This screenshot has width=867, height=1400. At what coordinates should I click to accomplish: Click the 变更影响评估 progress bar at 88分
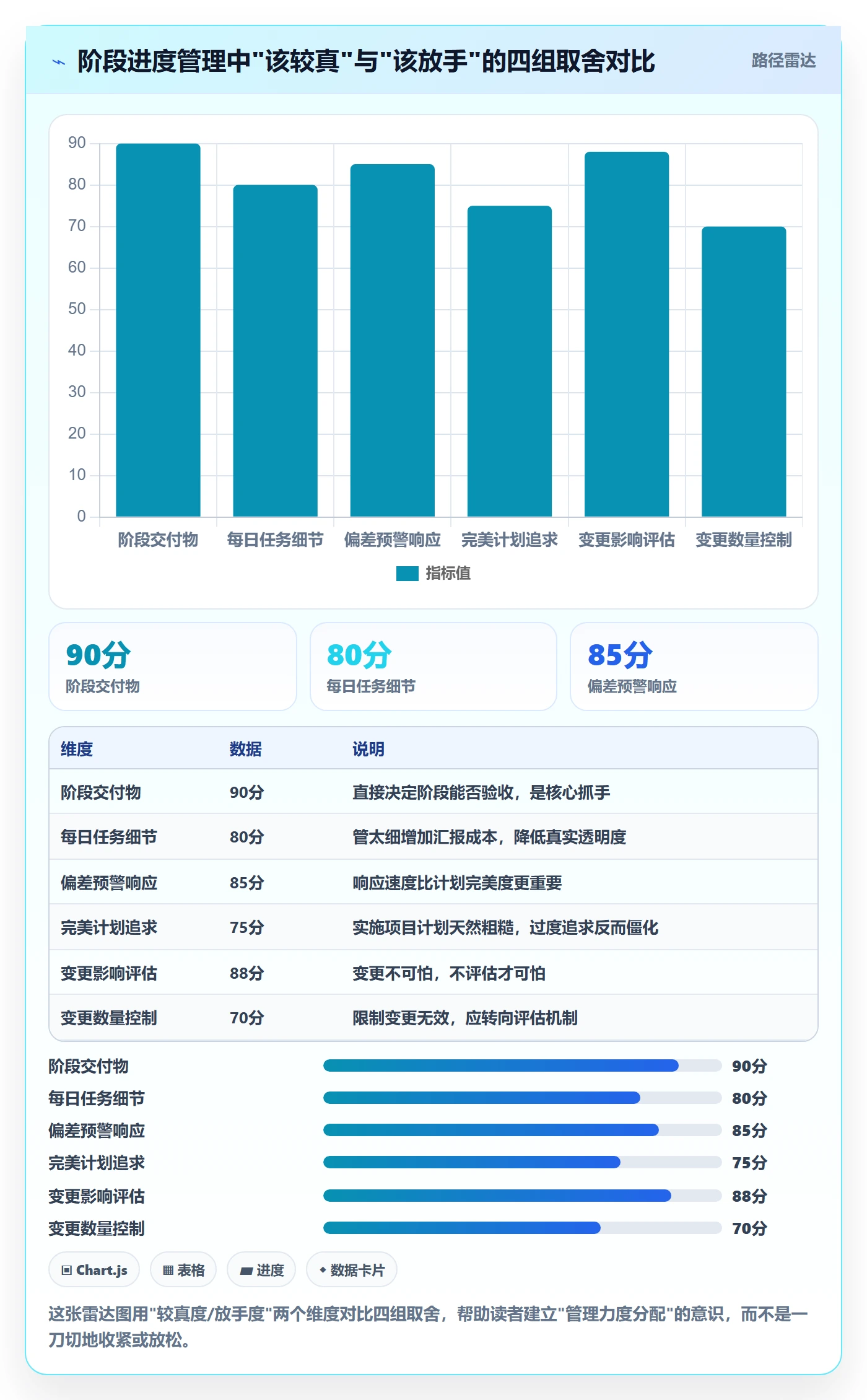point(523,1196)
